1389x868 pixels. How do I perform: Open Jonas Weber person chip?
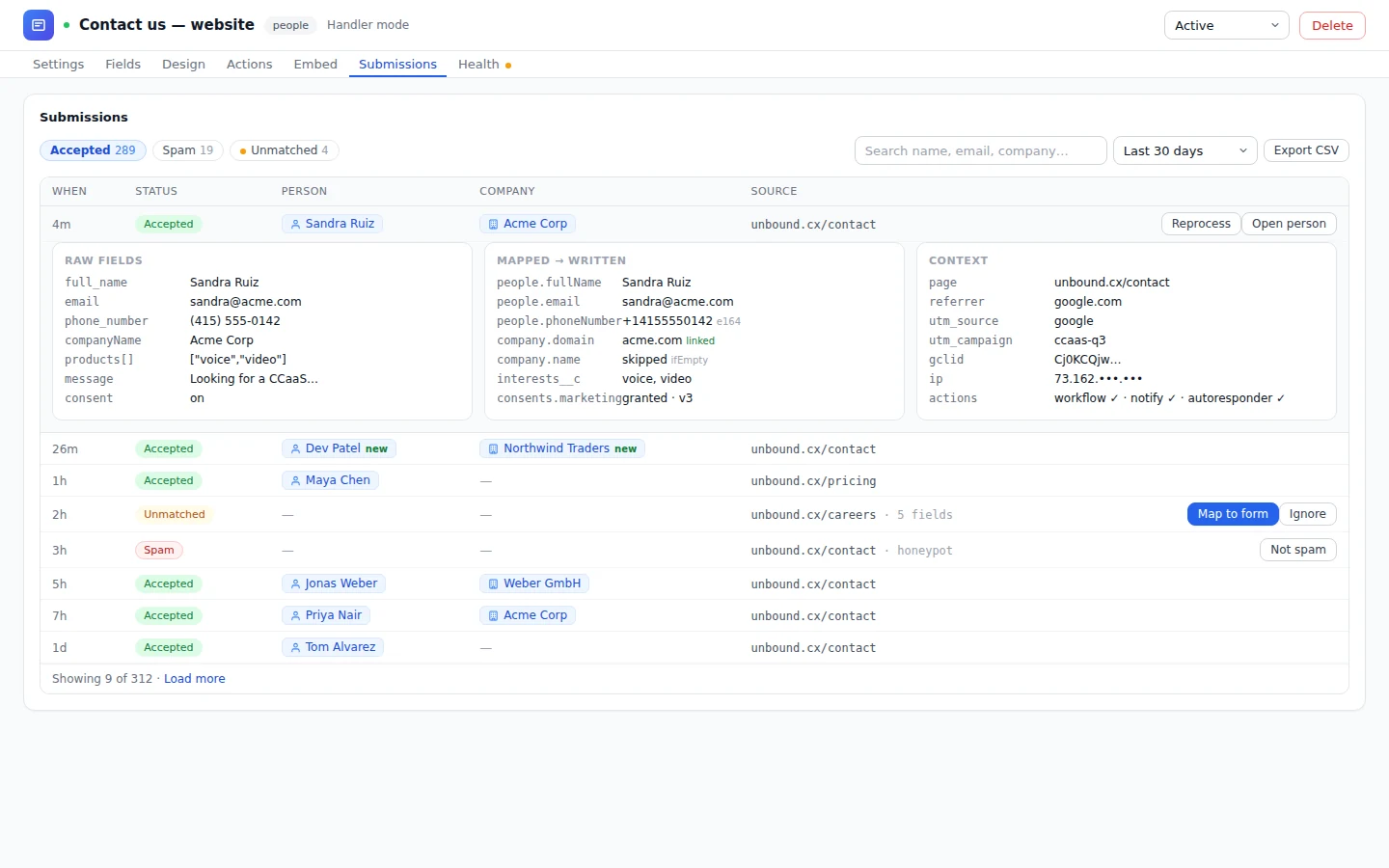334,583
